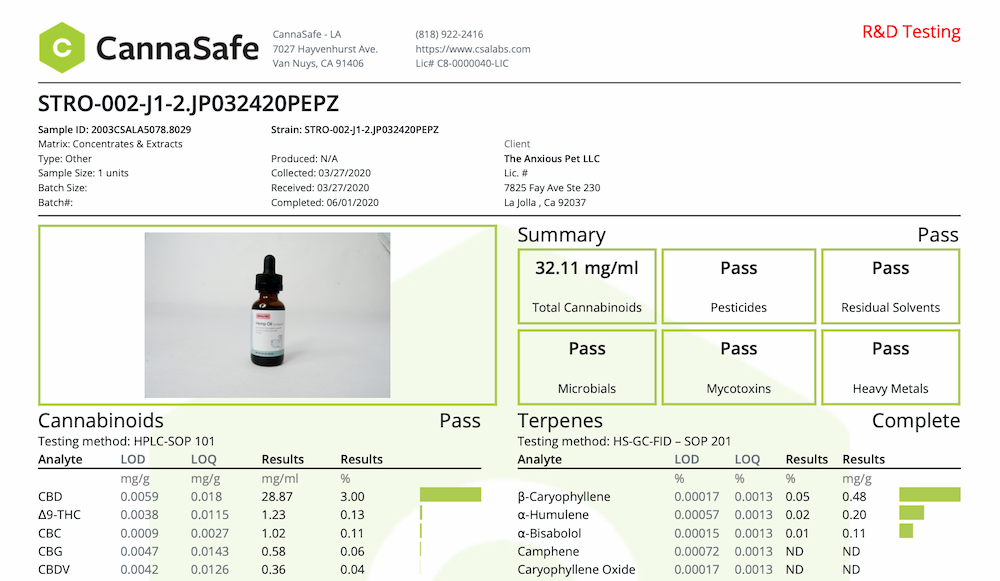Click the Pesticides Pass summary box
The image size is (1000, 581).
pos(739,286)
